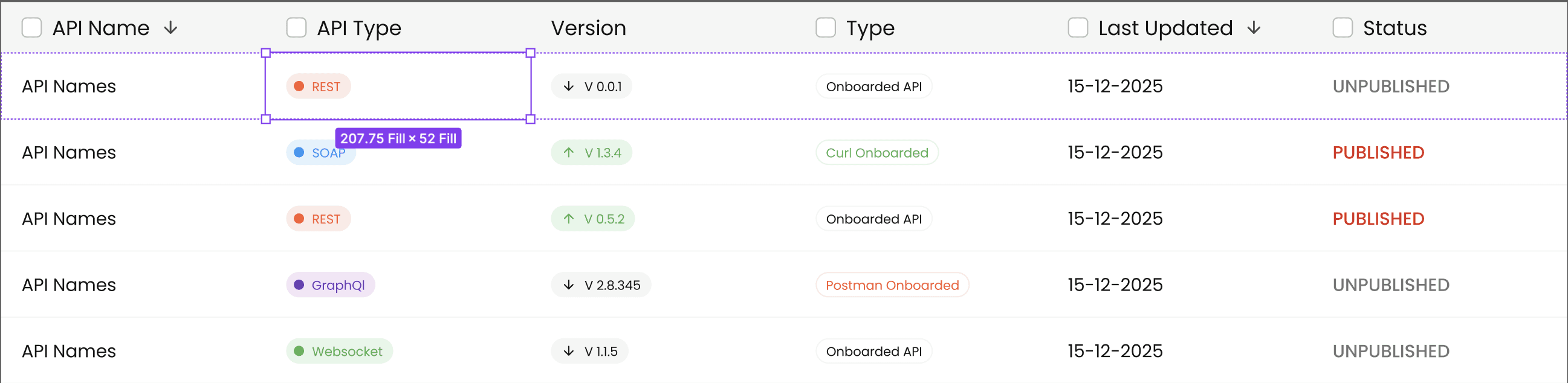The width and height of the screenshot is (1568, 383).
Task: Click the Postman Onboarded tag
Action: coord(892,285)
